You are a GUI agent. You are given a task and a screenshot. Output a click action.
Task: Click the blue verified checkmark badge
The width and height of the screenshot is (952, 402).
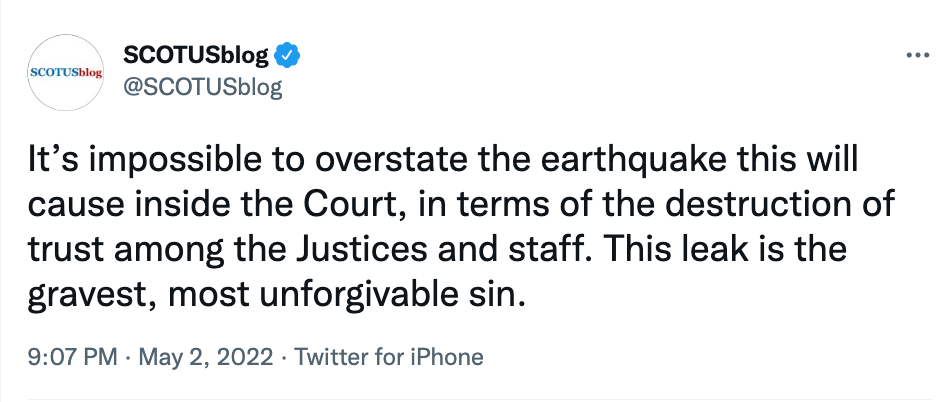pyautogui.click(x=287, y=56)
